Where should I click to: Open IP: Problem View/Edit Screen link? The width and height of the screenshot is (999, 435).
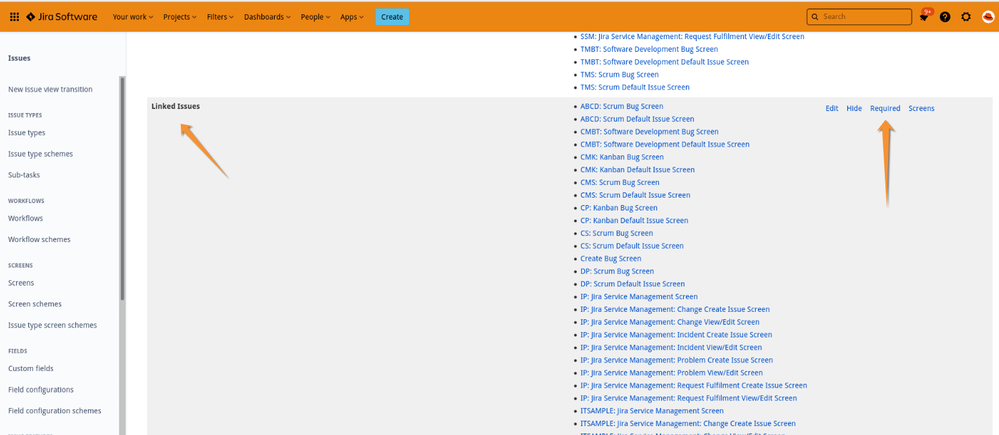tap(672, 374)
